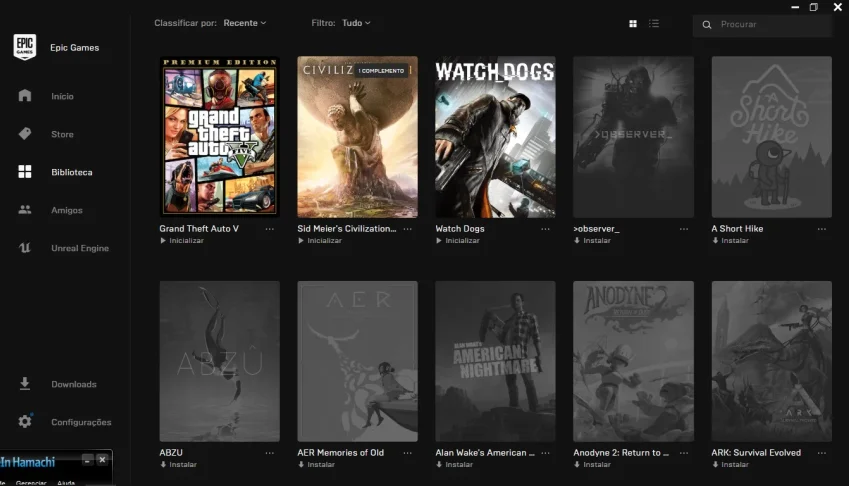Click ARK: Survival Evolved title text
Screen dimensions: 849x486
(x=756, y=452)
